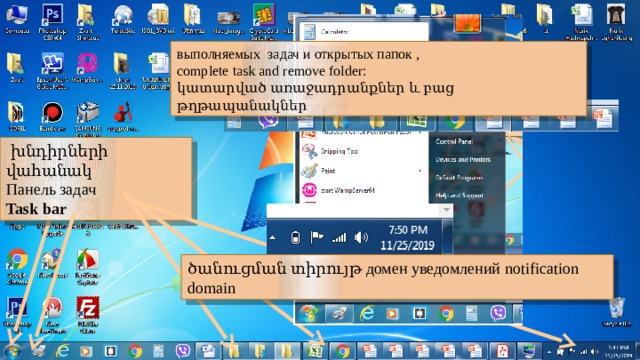Launch the Google Chrome desktop shortcut
The width and height of the screenshot is (640, 360).
click(17, 266)
